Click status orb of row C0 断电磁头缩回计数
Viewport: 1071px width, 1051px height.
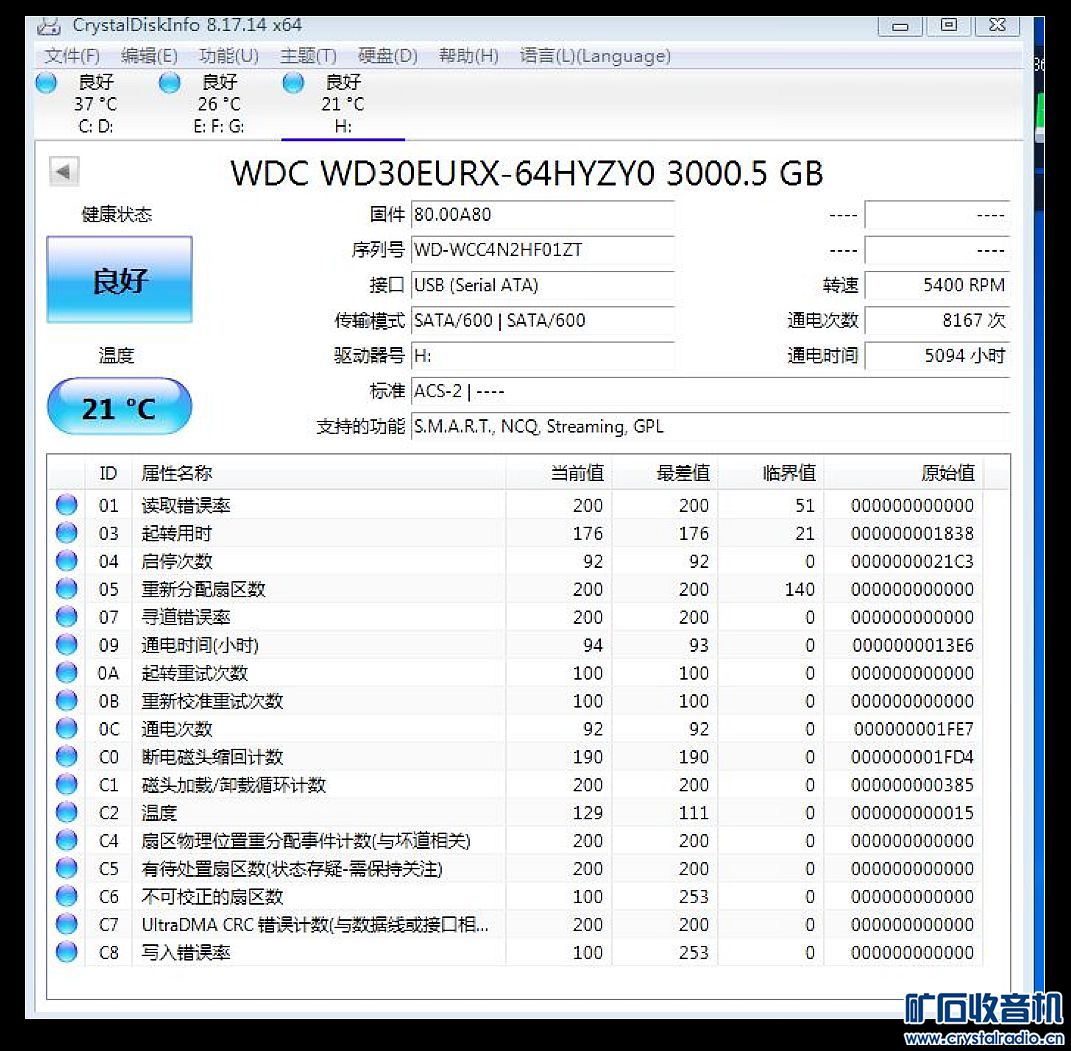click(66, 757)
